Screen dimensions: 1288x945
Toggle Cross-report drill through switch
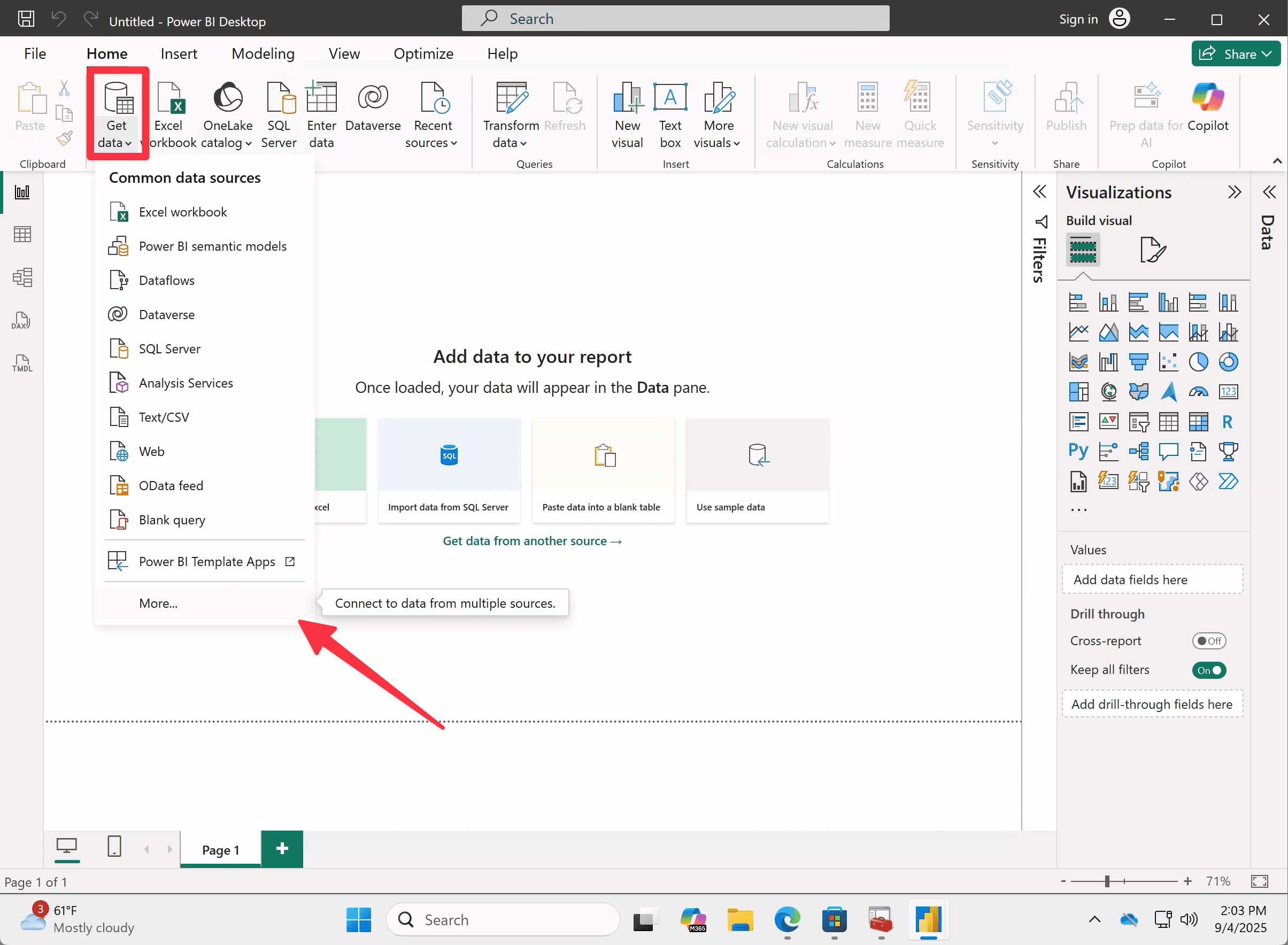click(1208, 641)
